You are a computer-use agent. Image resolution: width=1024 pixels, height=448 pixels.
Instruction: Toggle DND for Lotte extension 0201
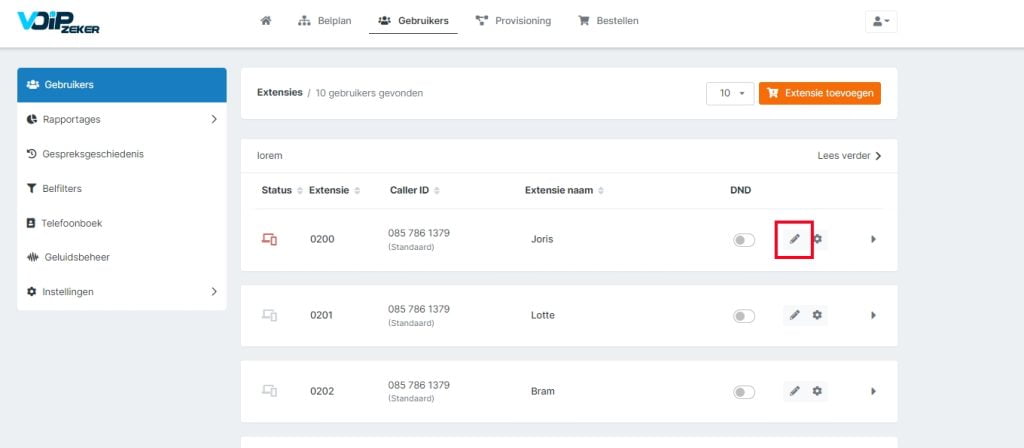pyautogui.click(x=744, y=316)
